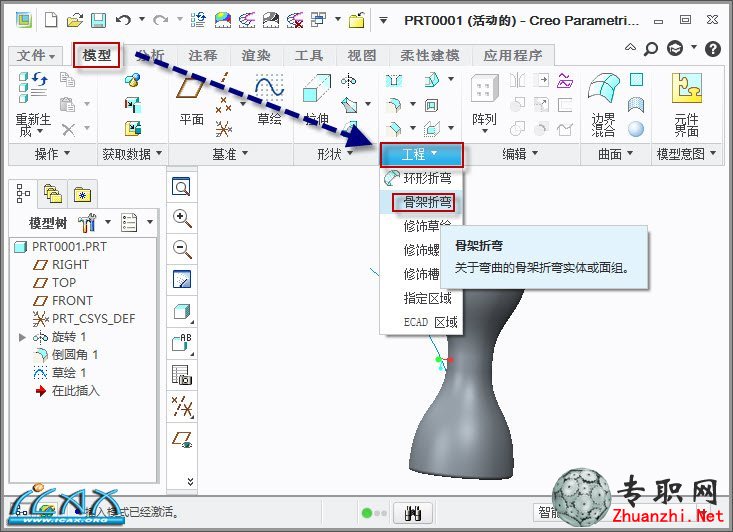The height and width of the screenshot is (532, 733).
Task: Click the 元件界面 component interface icon
Action: 687,88
